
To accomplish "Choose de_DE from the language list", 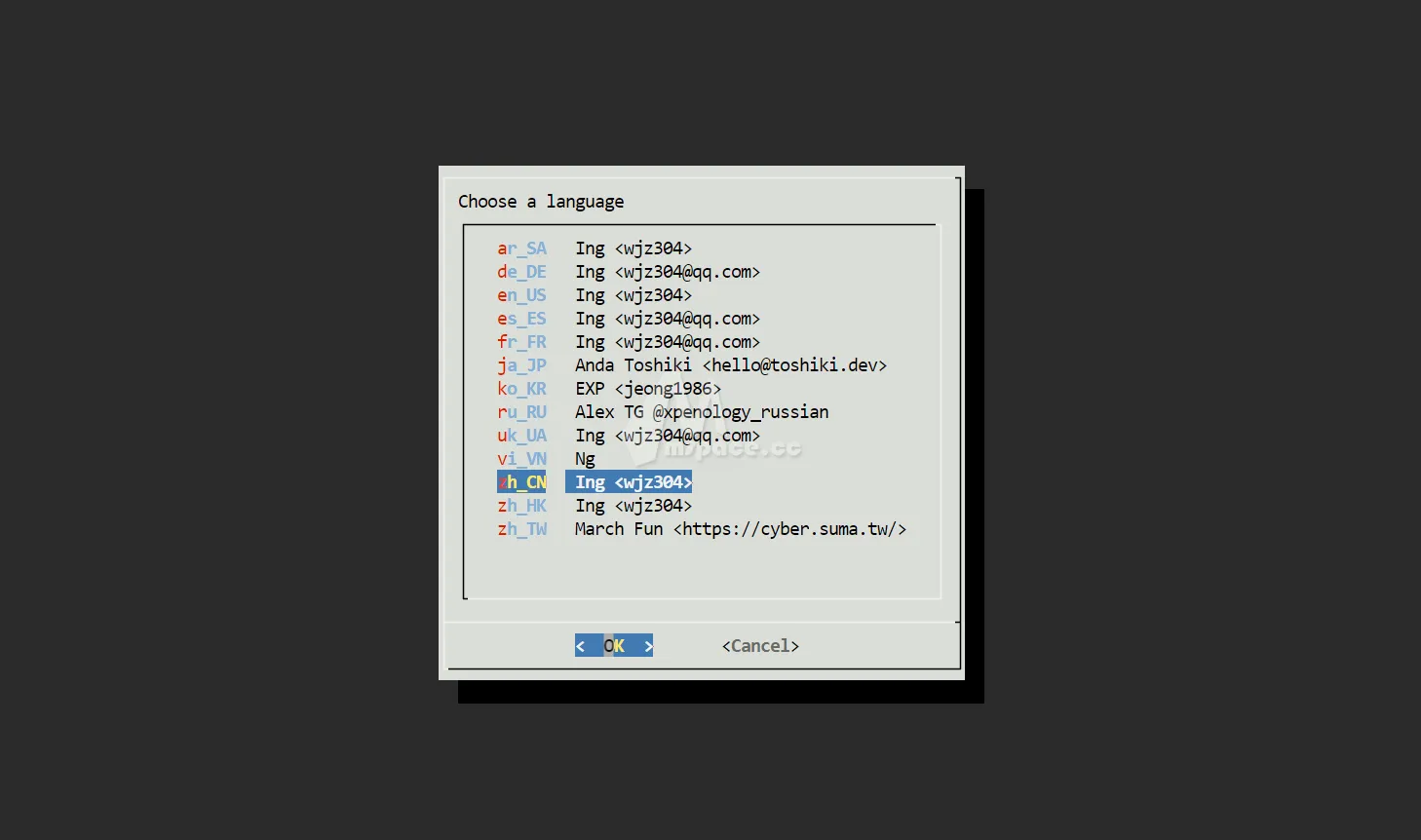I will click(x=521, y=272).
